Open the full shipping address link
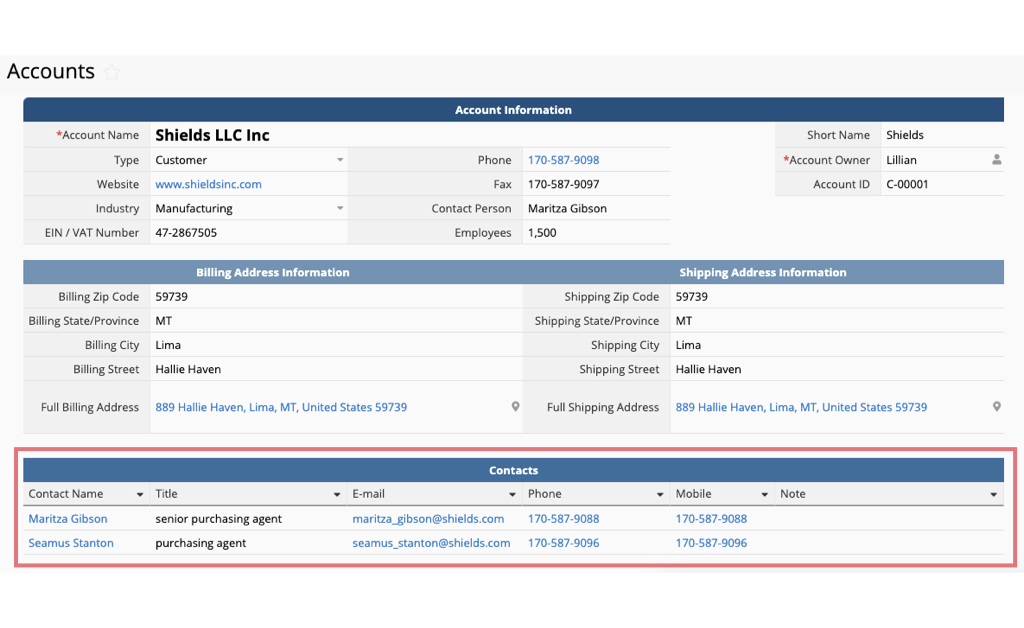Screen dimensions: 1024x628 pos(801,407)
